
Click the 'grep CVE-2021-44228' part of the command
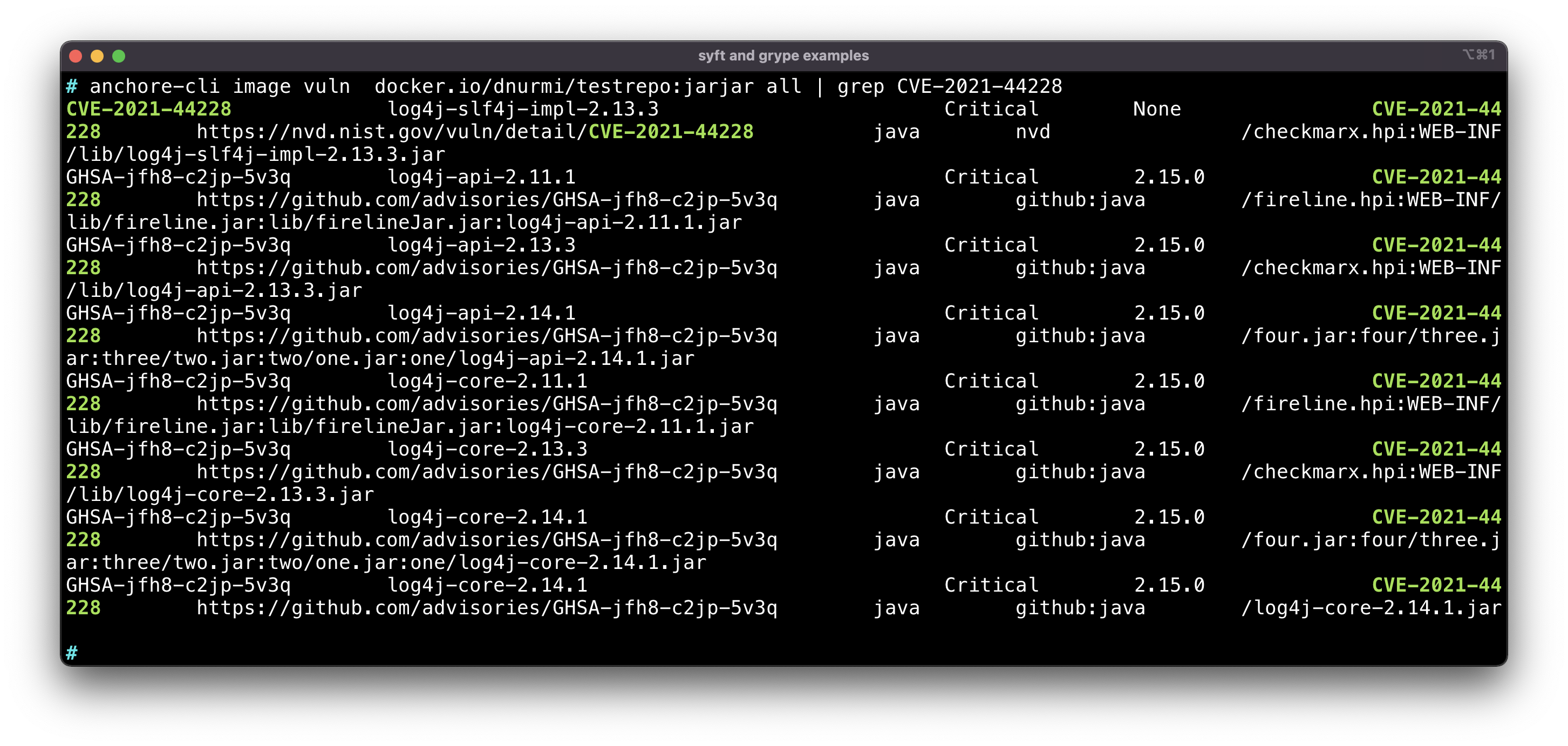click(x=949, y=86)
